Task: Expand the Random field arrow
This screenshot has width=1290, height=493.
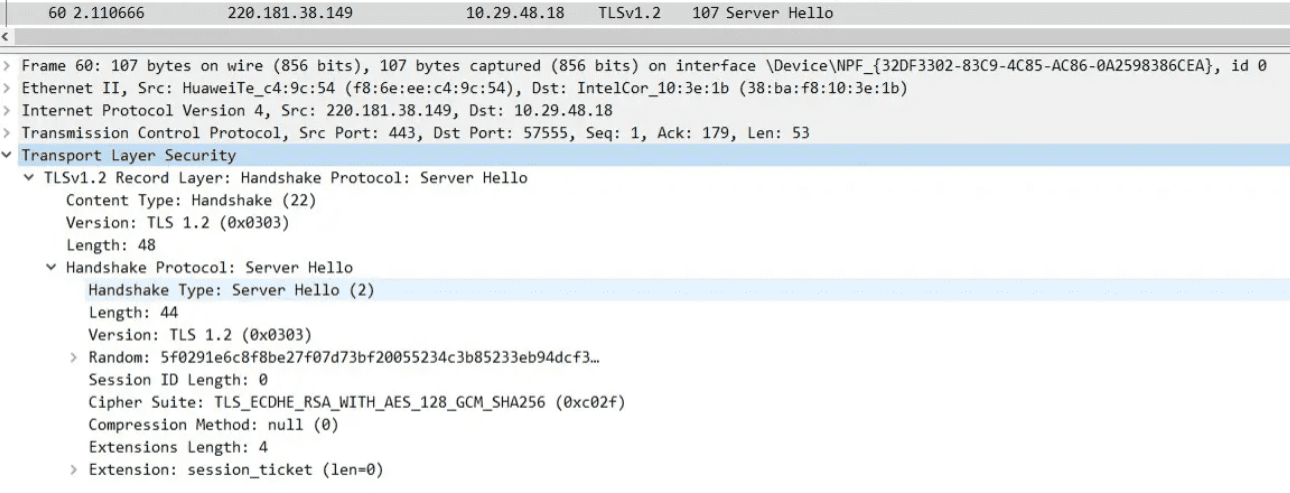Action: [73, 358]
